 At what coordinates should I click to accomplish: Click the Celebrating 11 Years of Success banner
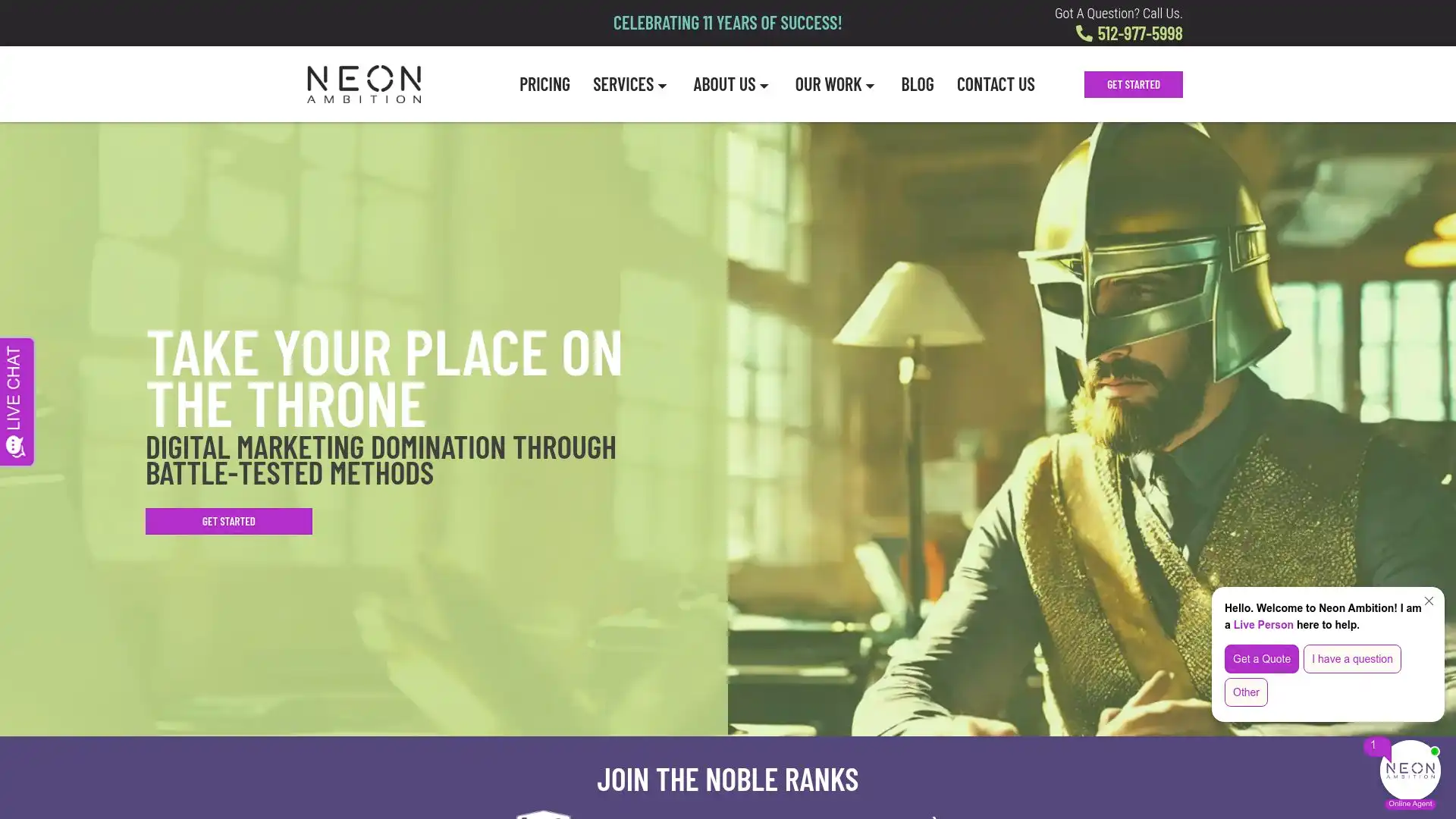pyautogui.click(x=727, y=23)
